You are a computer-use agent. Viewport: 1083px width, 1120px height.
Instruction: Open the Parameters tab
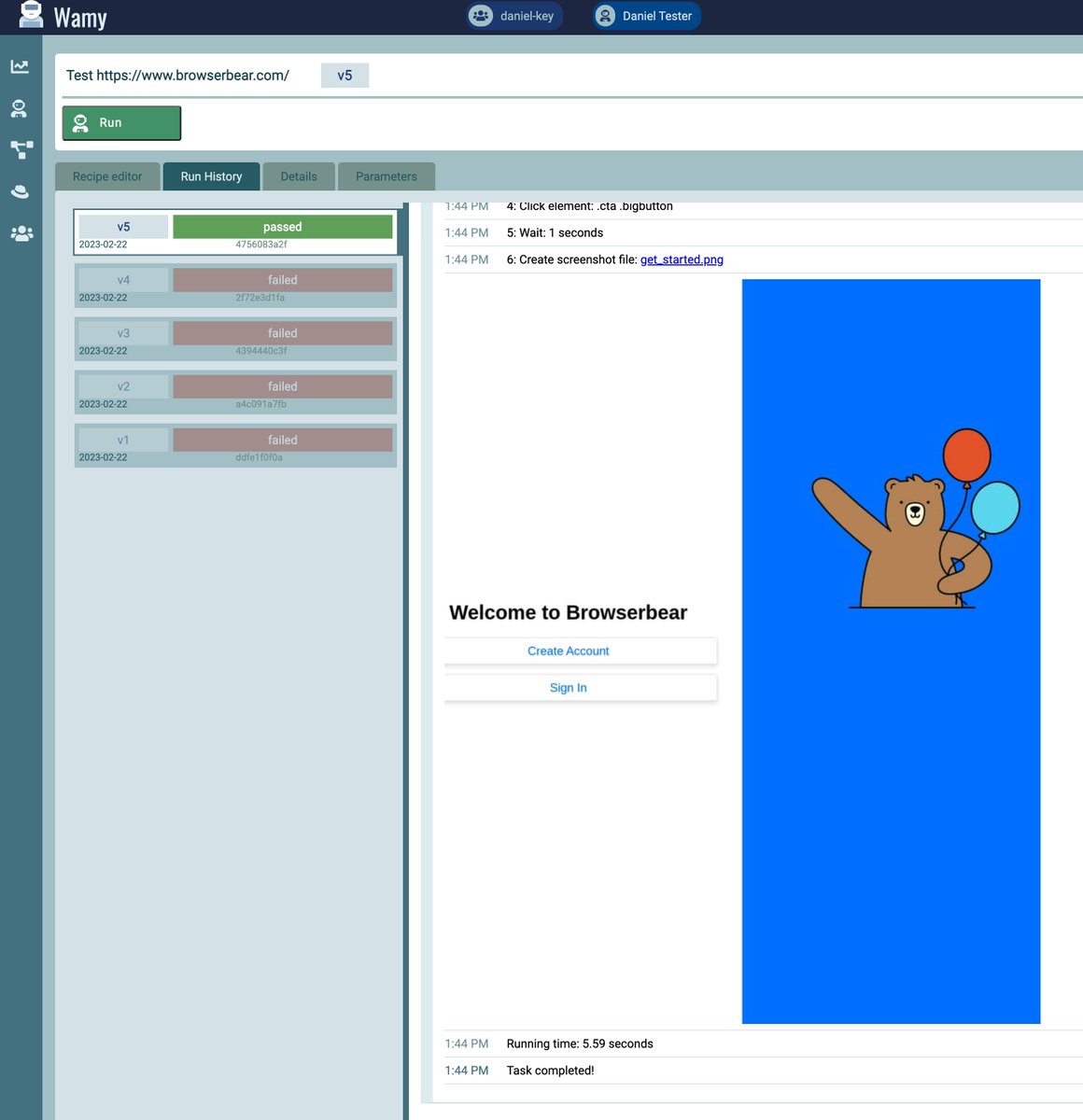(x=386, y=176)
